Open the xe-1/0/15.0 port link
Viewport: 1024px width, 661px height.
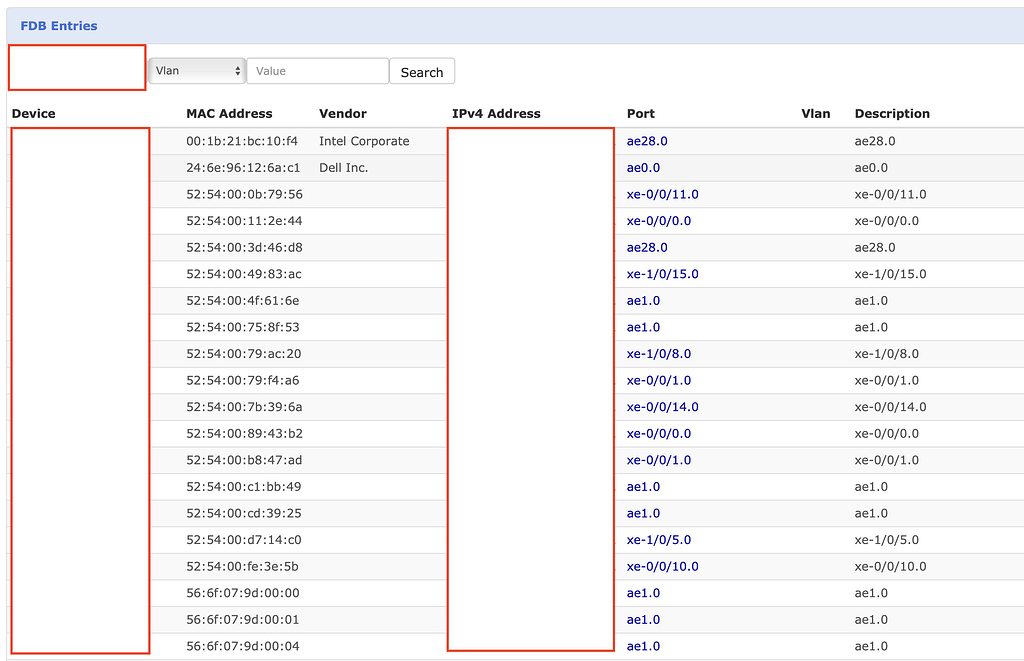point(662,274)
